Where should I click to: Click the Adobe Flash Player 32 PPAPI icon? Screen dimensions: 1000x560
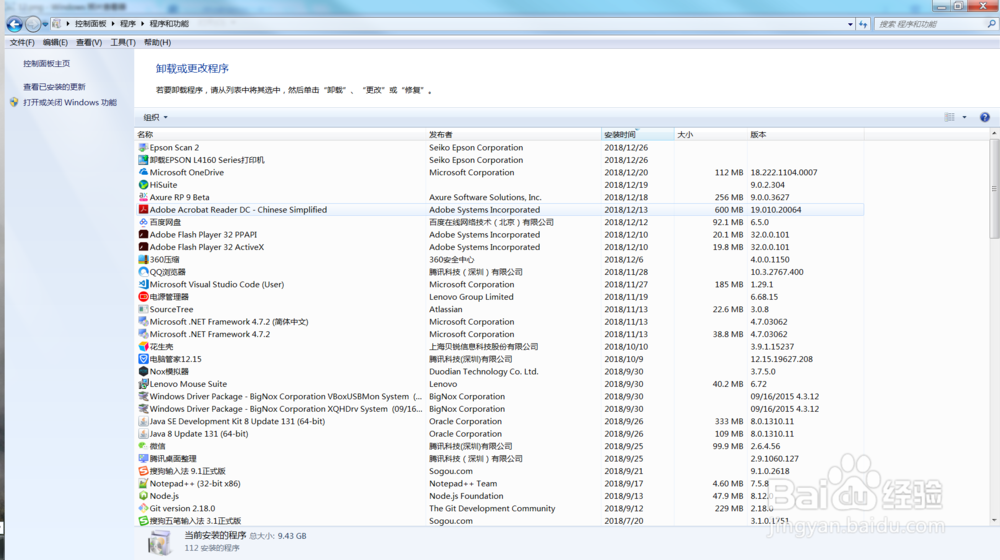(143, 235)
